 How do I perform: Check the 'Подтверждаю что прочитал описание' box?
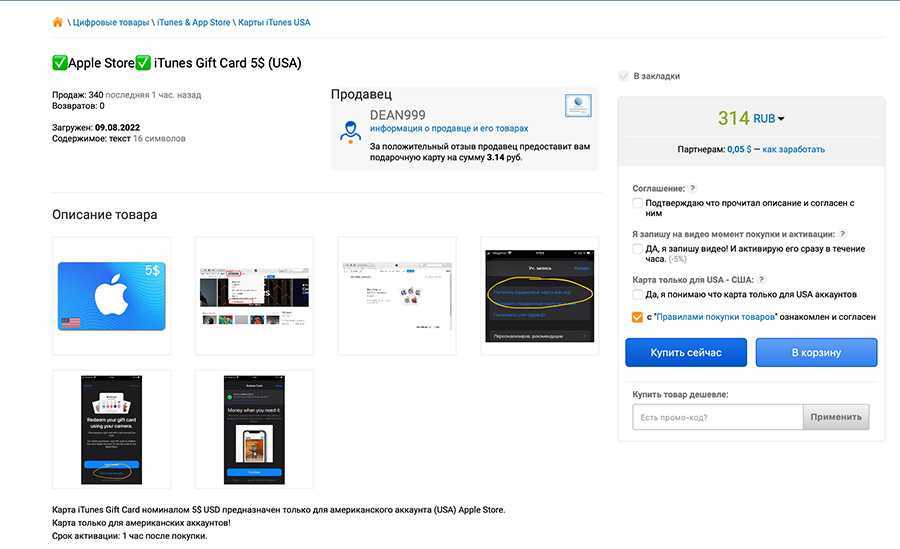click(x=638, y=203)
